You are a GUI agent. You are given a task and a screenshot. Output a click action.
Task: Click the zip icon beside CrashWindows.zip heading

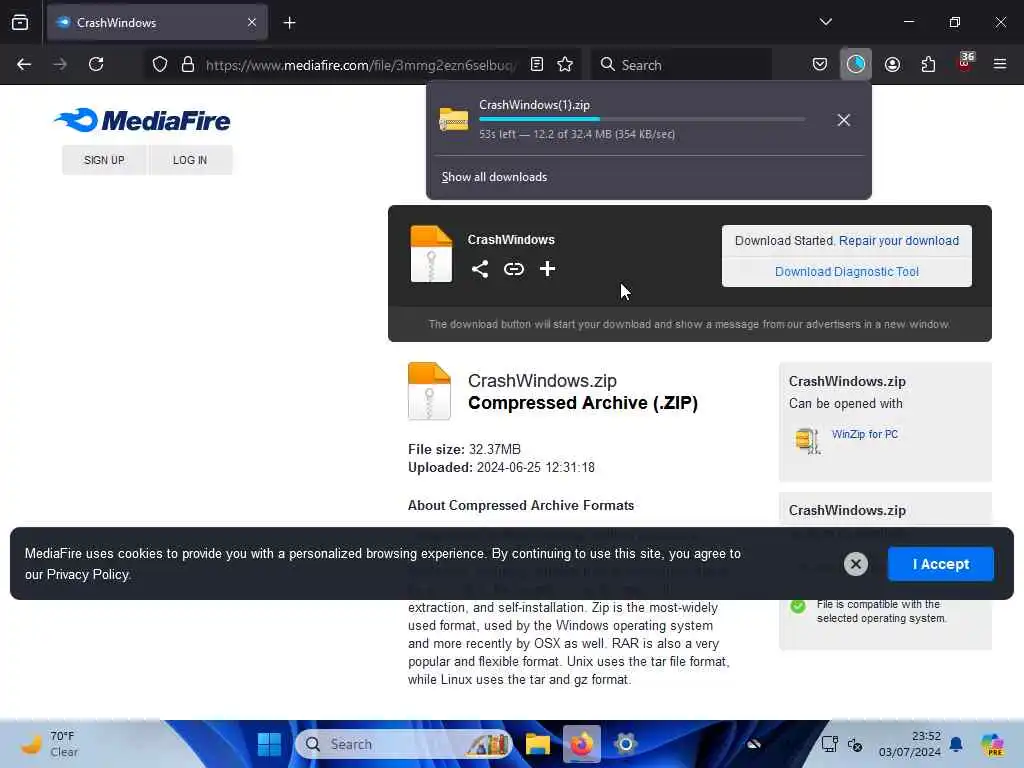click(429, 391)
